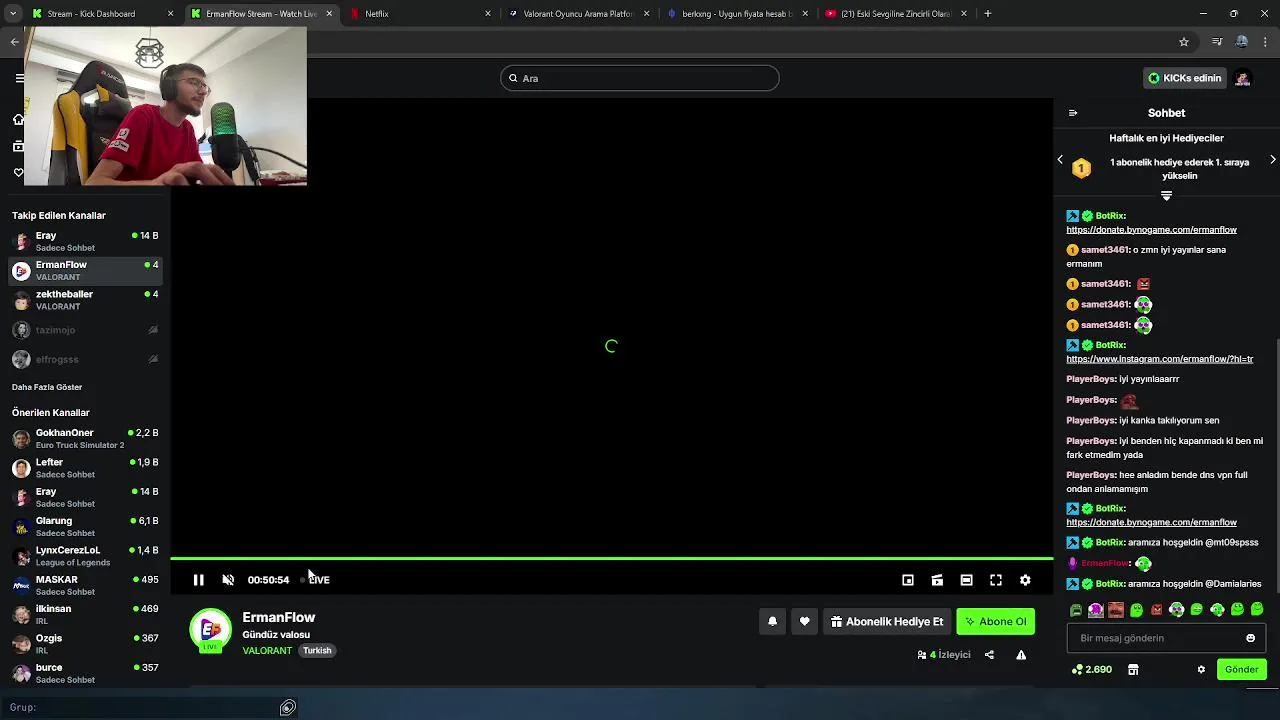Open Eray under Takip Edilen Kanallar
1280x720 pixels.
(x=85, y=241)
